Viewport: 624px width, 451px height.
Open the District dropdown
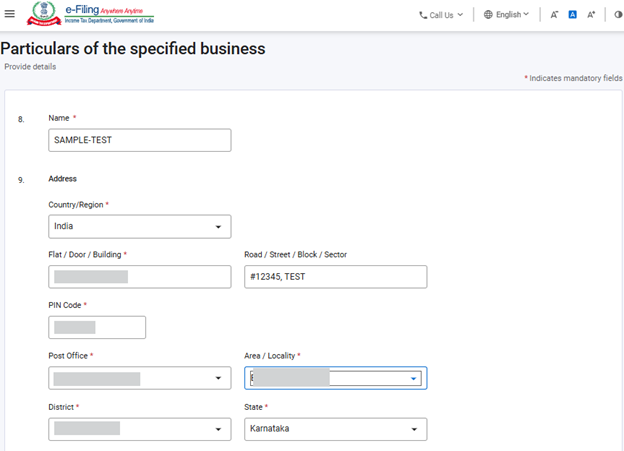point(139,429)
